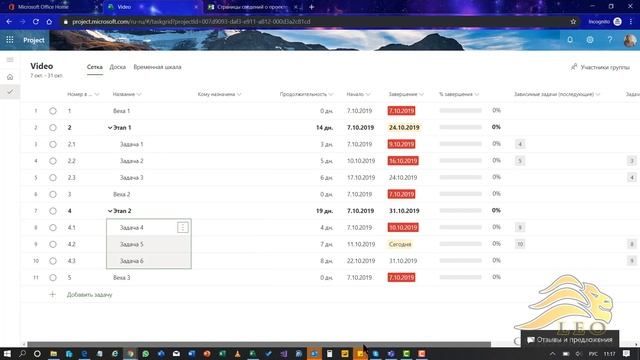
Task: Toggle the left navigation hamburger menu
Action: tap(10, 60)
